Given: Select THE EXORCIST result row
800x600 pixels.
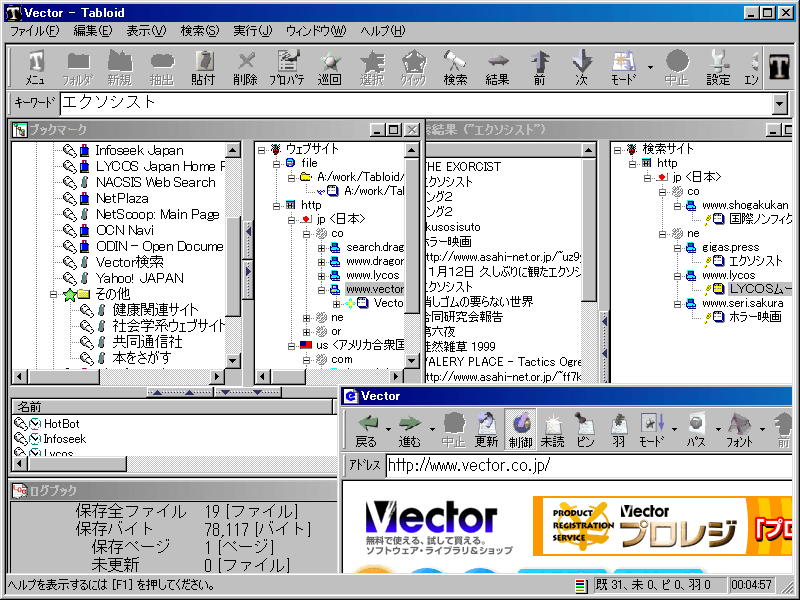Looking at the screenshot, I should click(x=463, y=166).
